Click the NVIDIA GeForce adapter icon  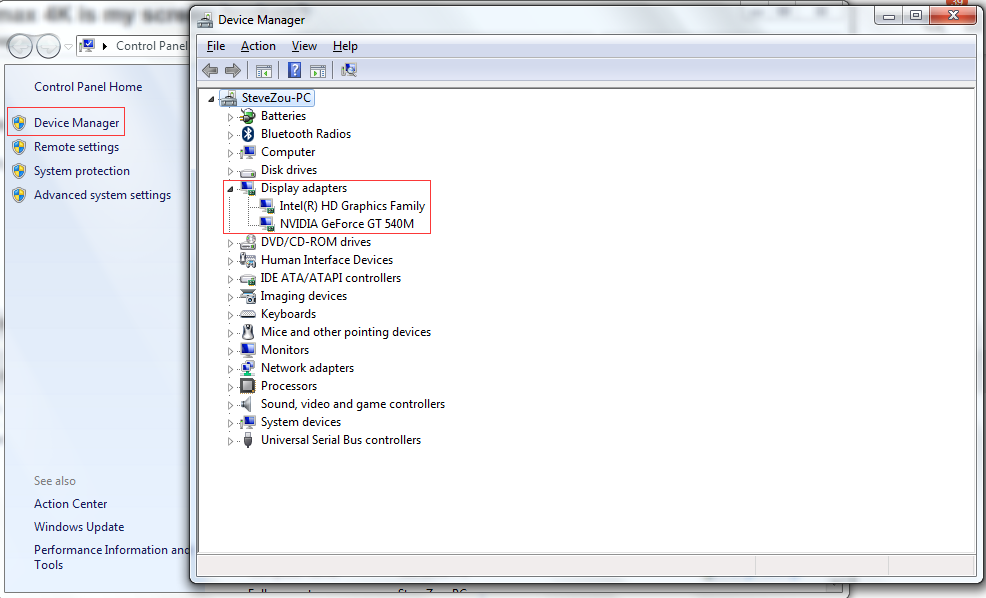(x=267, y=224)
